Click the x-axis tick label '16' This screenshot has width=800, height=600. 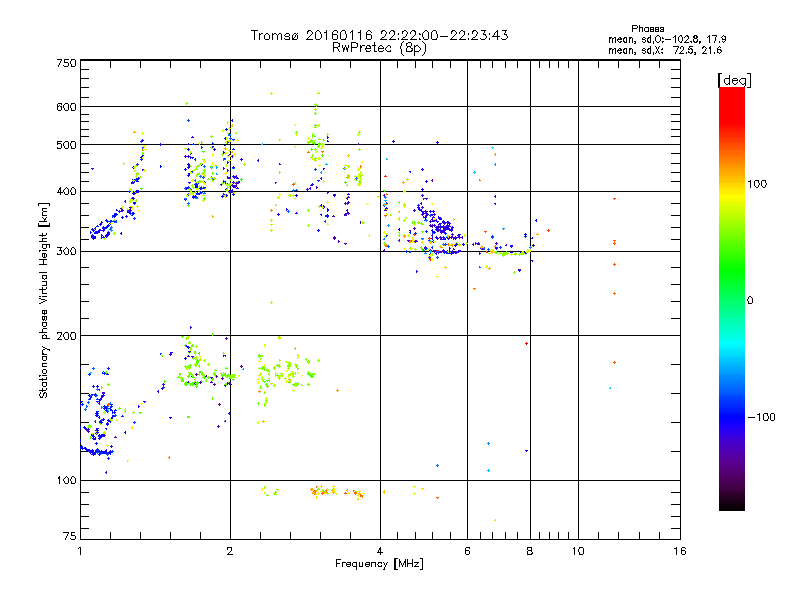[680, 551]
